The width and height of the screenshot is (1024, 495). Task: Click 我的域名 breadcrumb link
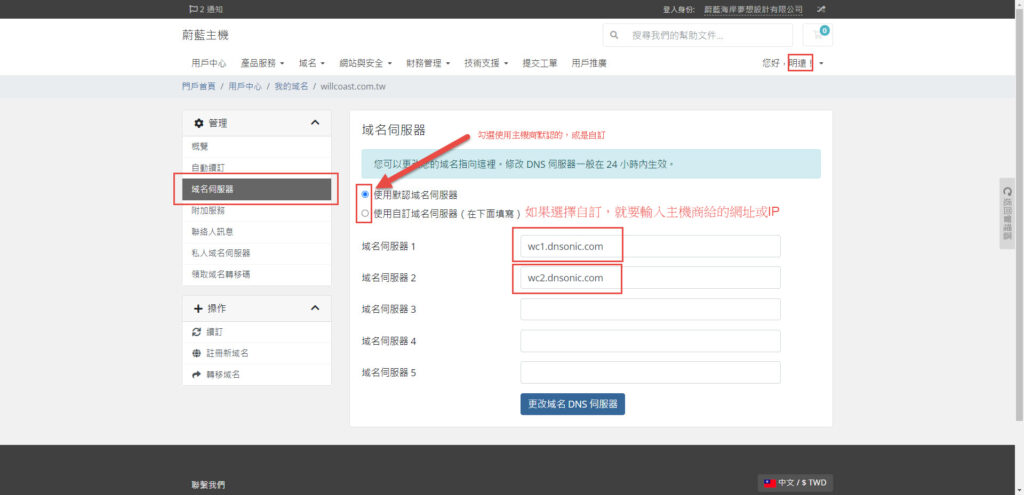pyautogui.click(x=291, y=87)
